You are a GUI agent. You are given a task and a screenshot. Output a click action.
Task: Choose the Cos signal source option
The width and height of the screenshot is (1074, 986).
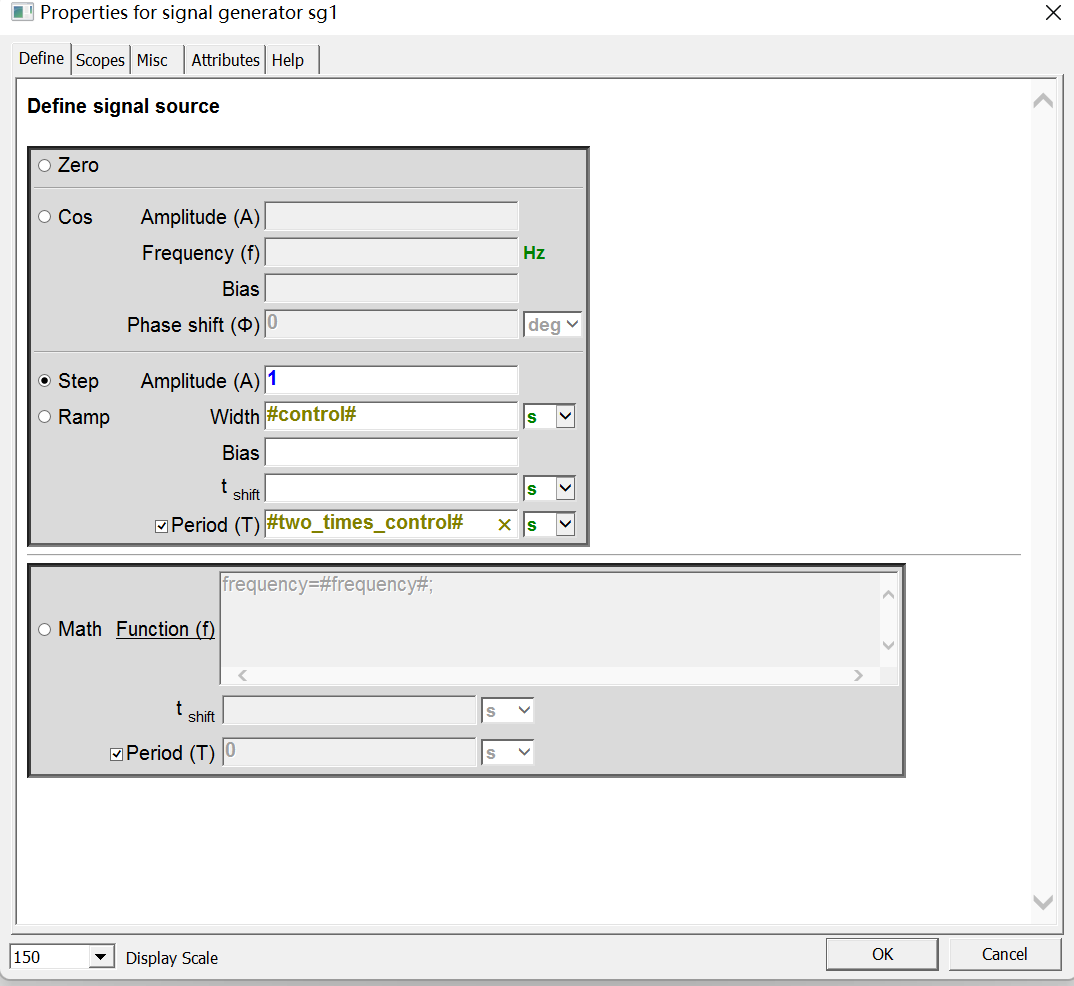(44, 217)
